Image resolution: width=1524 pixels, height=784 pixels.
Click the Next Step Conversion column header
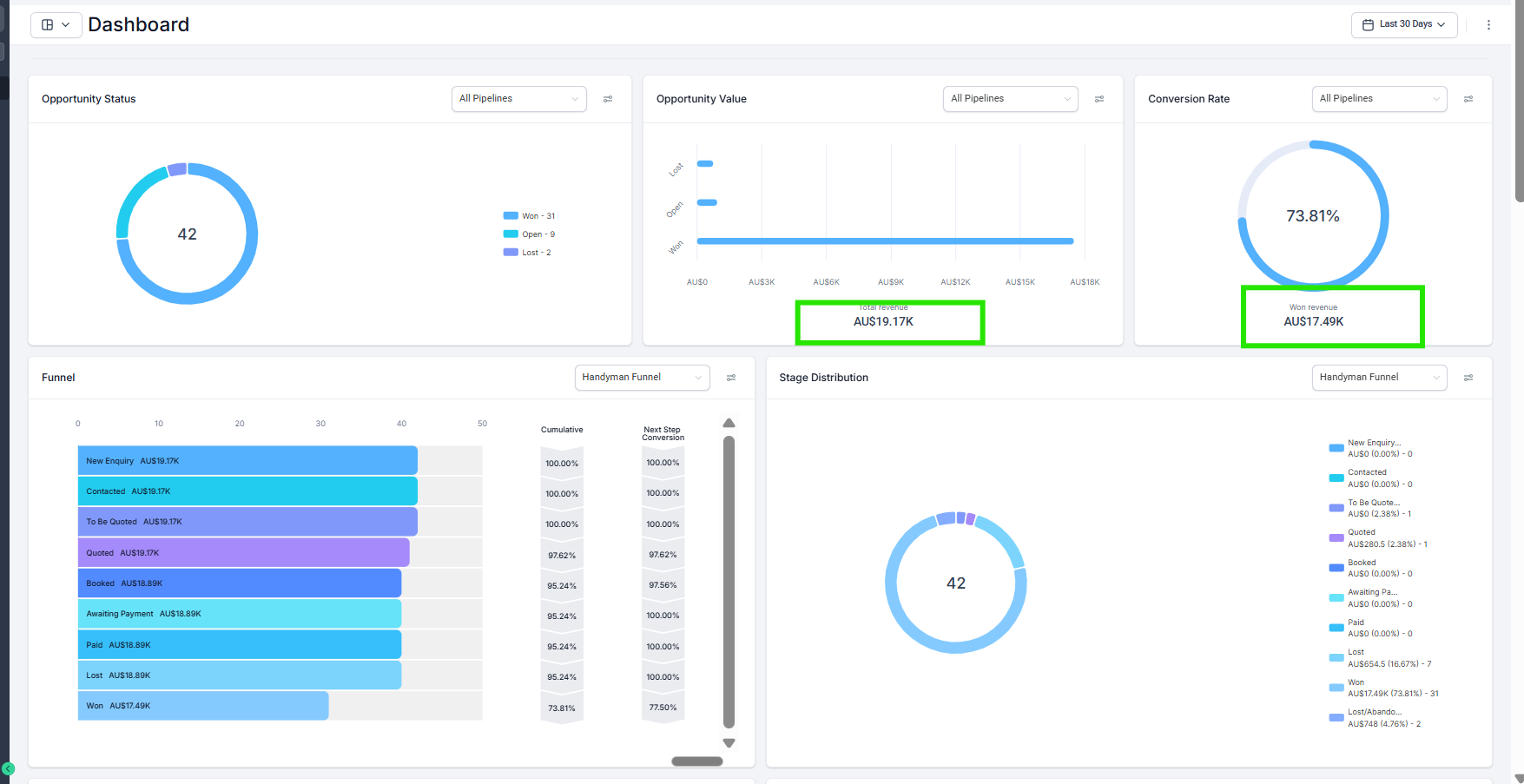(663, 433)
